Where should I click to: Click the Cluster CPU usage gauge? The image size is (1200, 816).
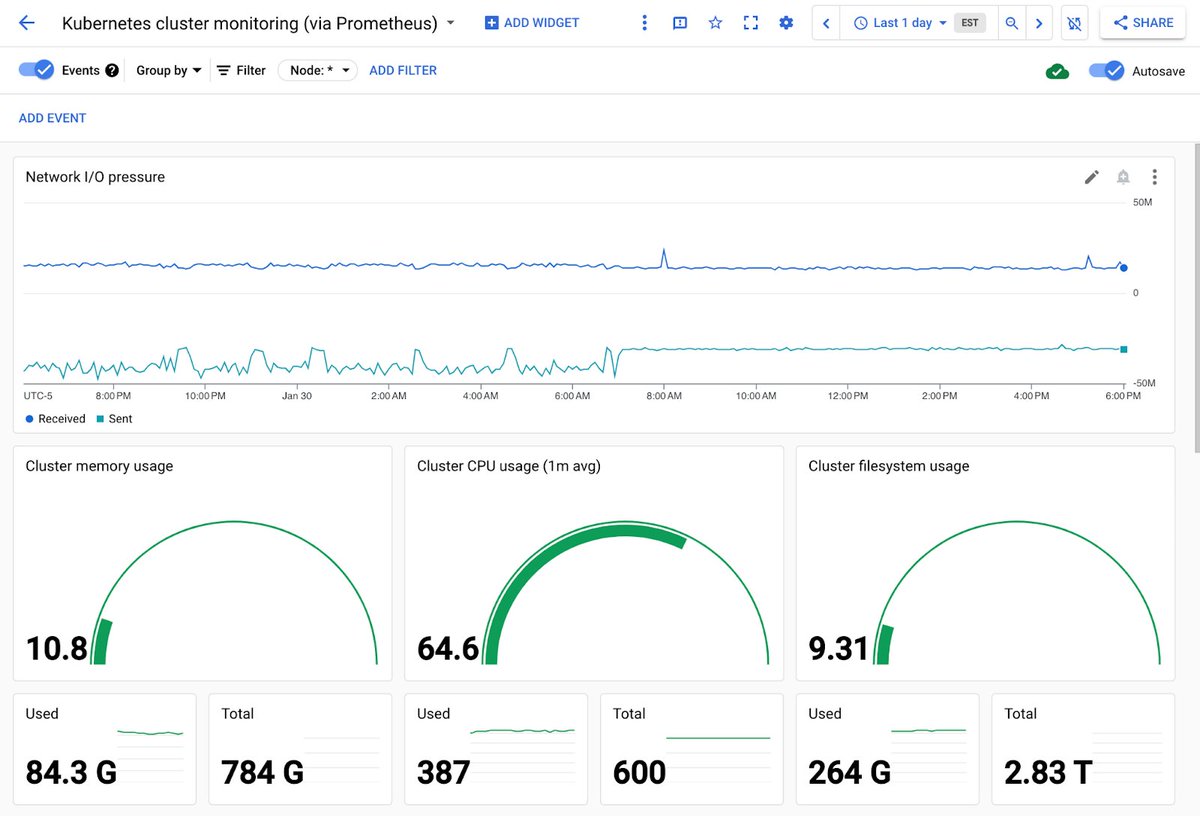(x=626, y=593)
